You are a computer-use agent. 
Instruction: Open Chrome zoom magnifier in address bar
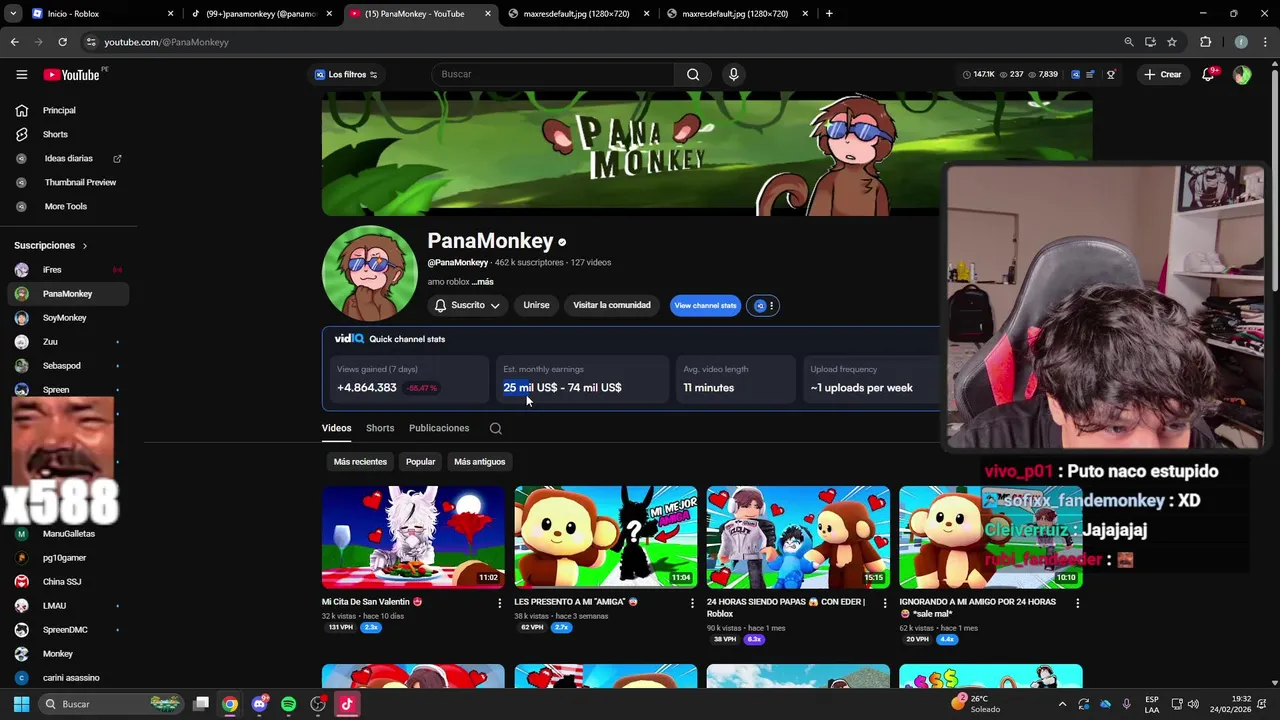pos(1129,42)
